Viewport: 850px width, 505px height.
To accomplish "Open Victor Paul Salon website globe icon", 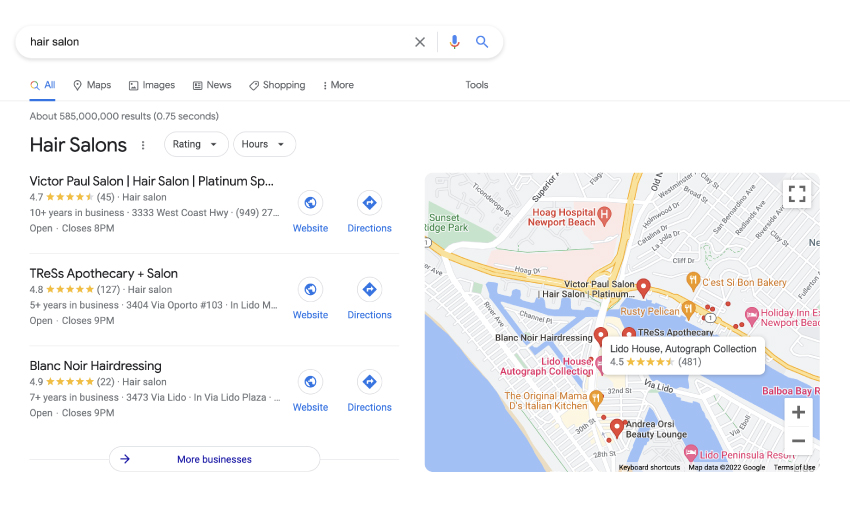I will point(310,203).
